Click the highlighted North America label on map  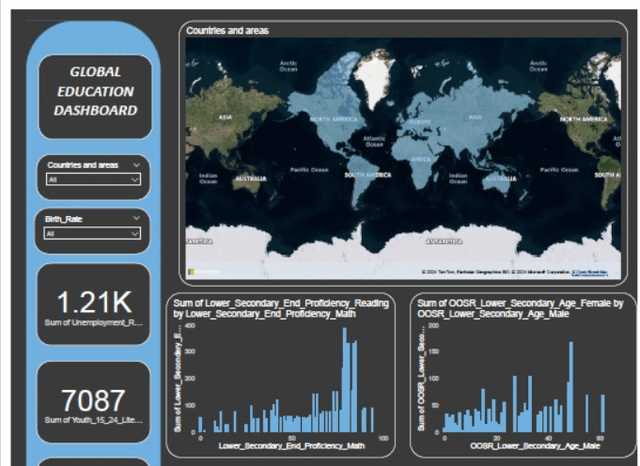pyautogui.click(x=333, y=119)
